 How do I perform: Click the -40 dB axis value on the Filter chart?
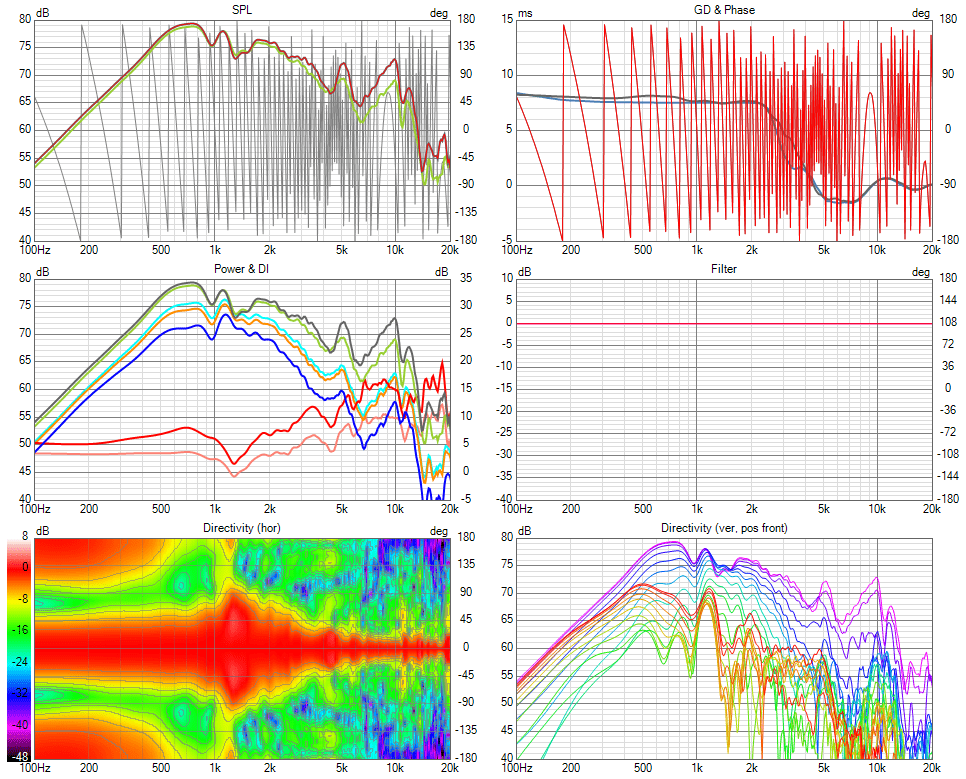(x=505, y=498)
